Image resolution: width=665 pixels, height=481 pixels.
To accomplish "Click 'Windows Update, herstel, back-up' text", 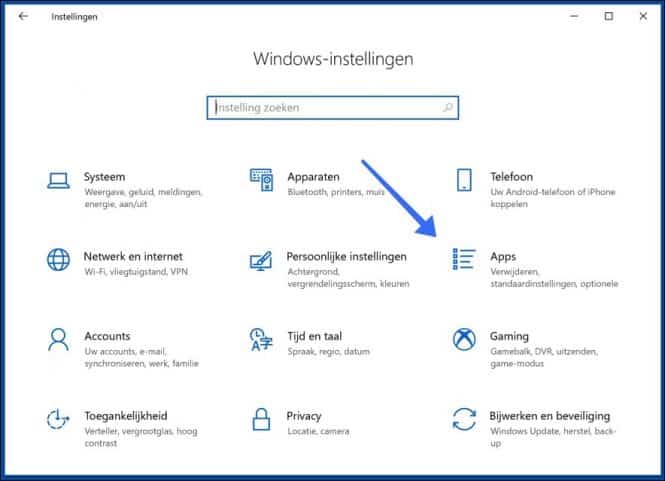I will 553,437.
